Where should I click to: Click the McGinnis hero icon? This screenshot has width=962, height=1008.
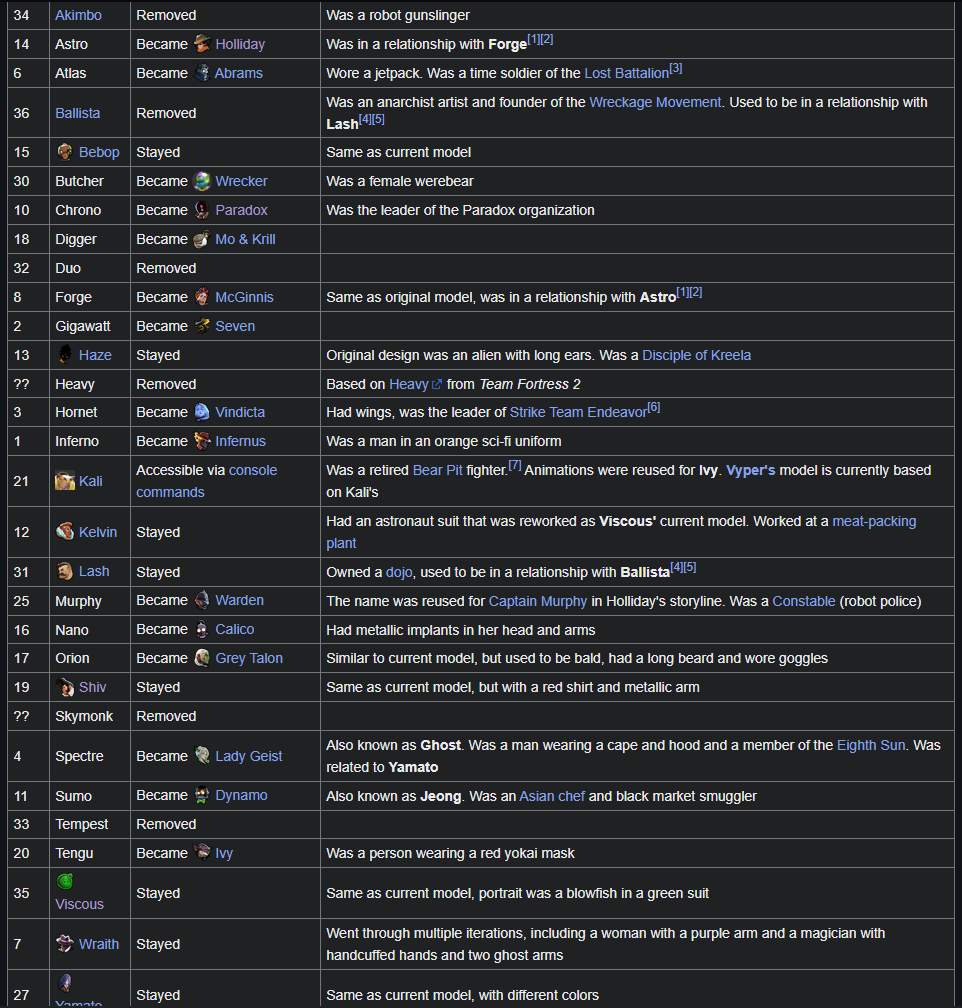point(203,297)
